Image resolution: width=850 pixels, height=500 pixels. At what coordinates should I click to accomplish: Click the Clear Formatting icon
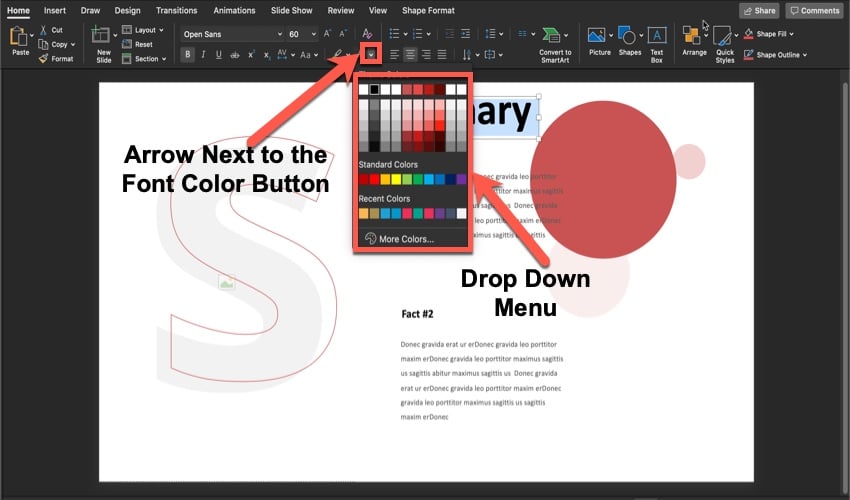coord(368,34)
